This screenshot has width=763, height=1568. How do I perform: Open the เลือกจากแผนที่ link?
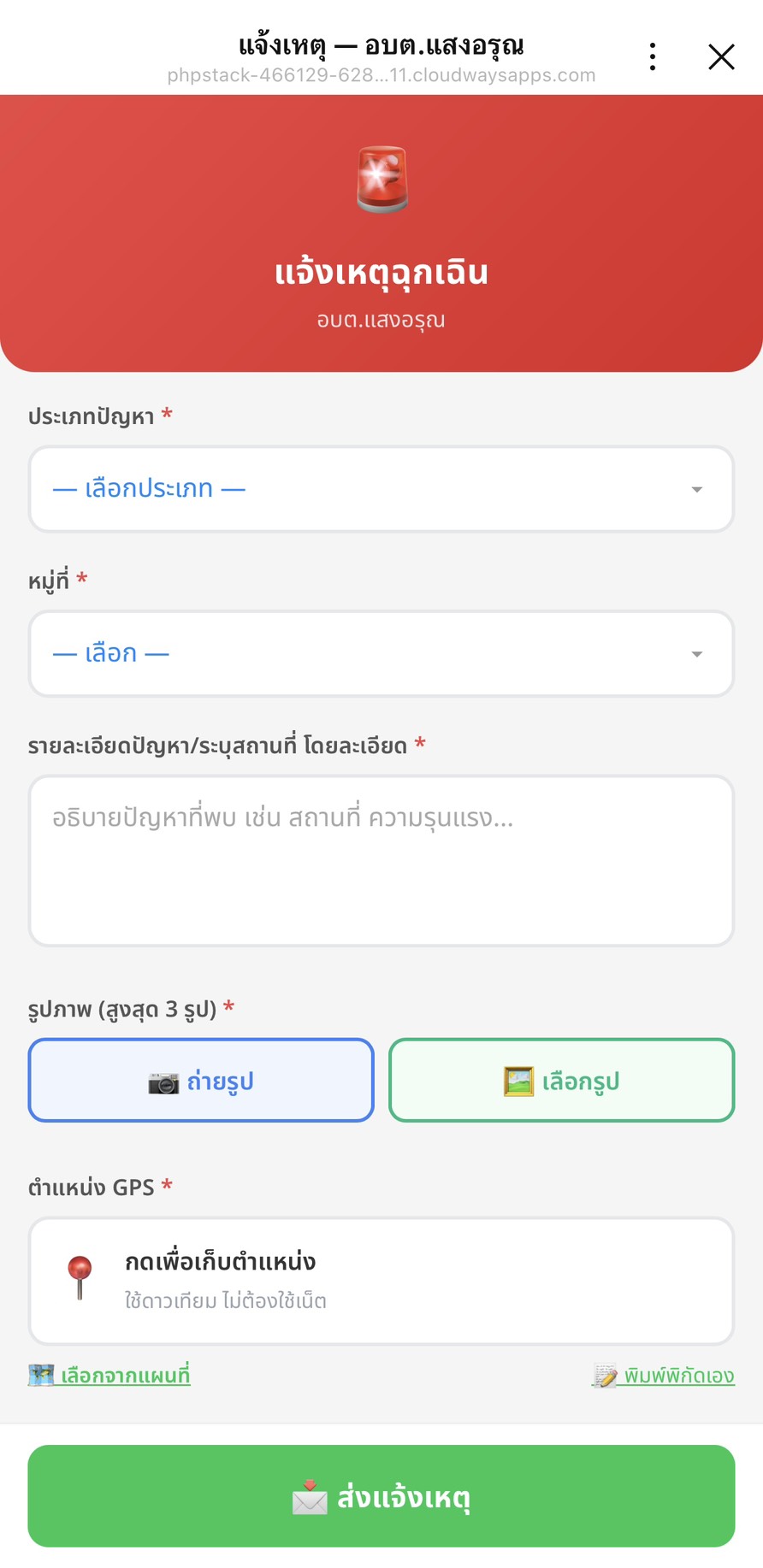[x=109, y=1376]
